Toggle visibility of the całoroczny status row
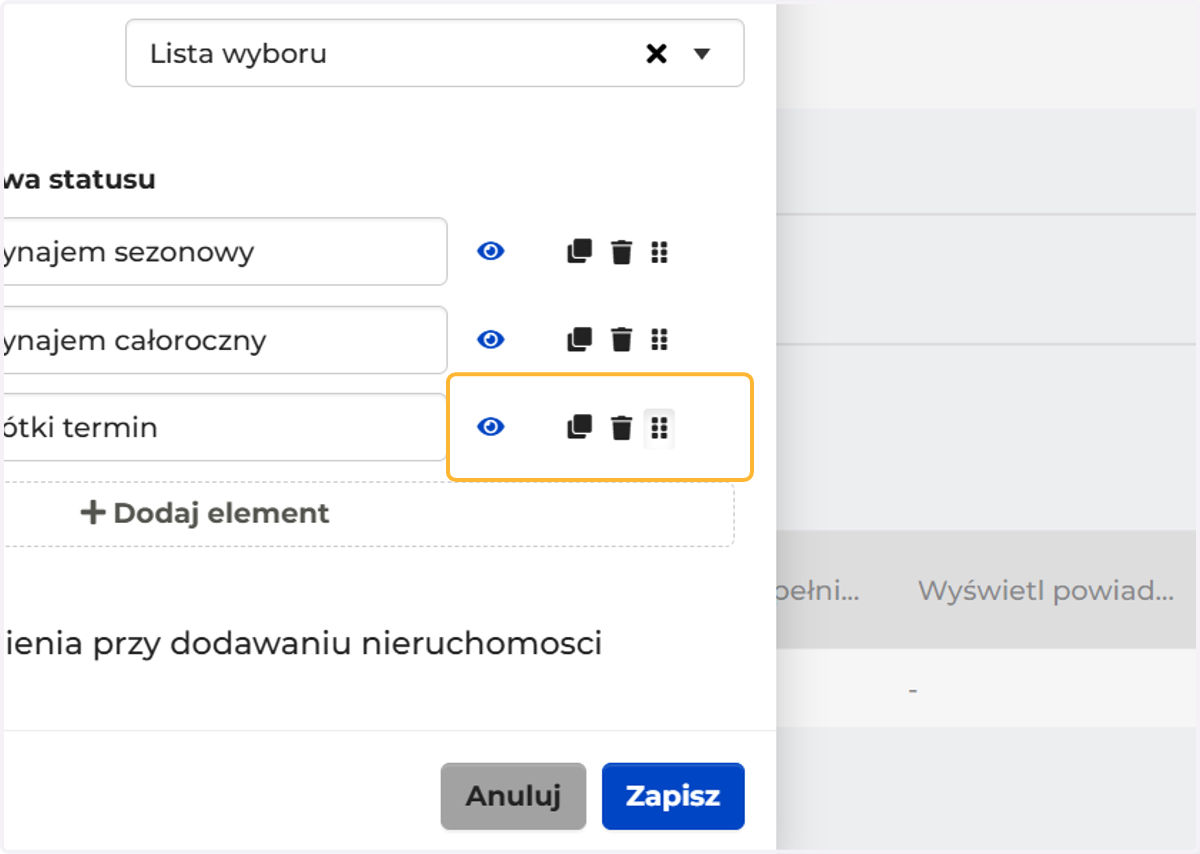The image size is (1200, 854). [490, 340]
